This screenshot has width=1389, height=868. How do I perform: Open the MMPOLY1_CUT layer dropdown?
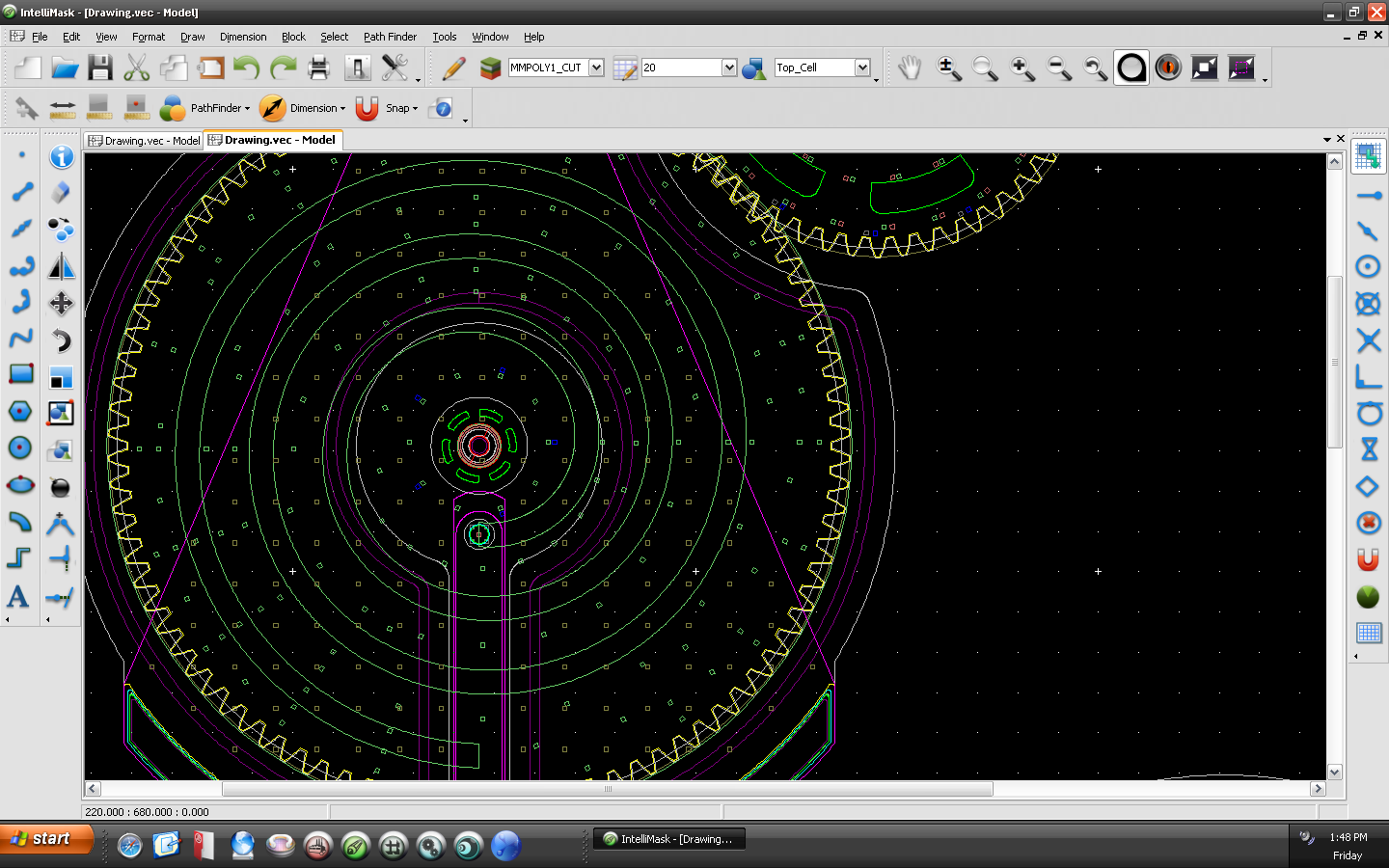(596, 68)
